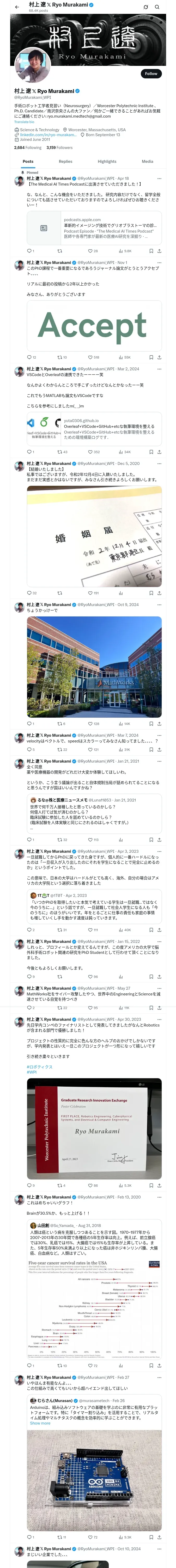176x1568 pixels.
Task: Open more options on the Nov 1 Accept post
Action: pyautogui.click(x=159, y=262)
